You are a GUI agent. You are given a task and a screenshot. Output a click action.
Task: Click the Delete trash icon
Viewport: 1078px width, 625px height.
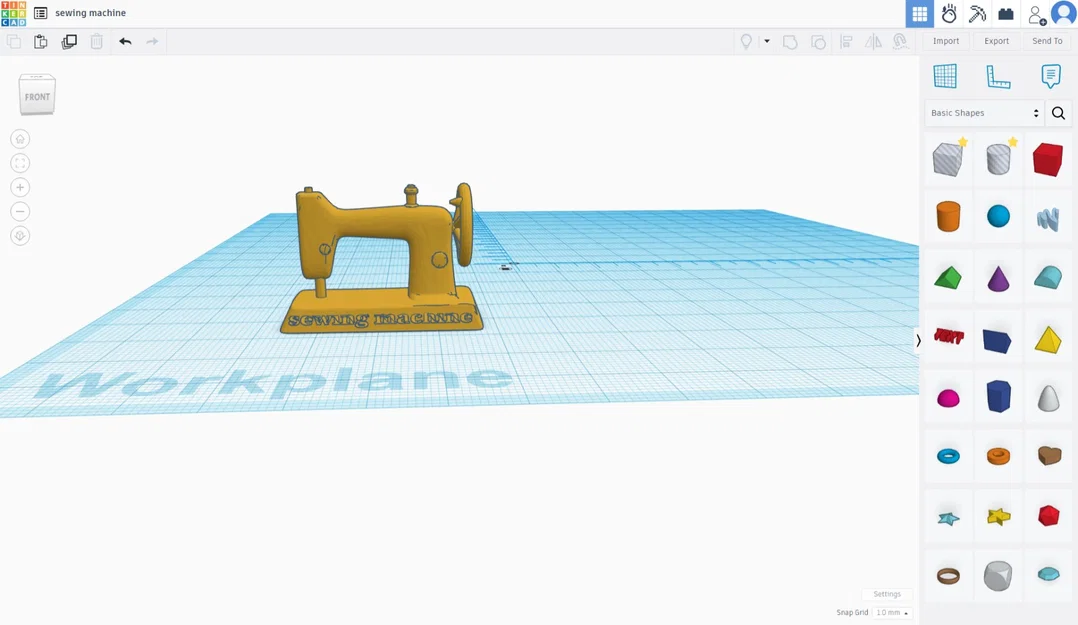click(97, 41)
